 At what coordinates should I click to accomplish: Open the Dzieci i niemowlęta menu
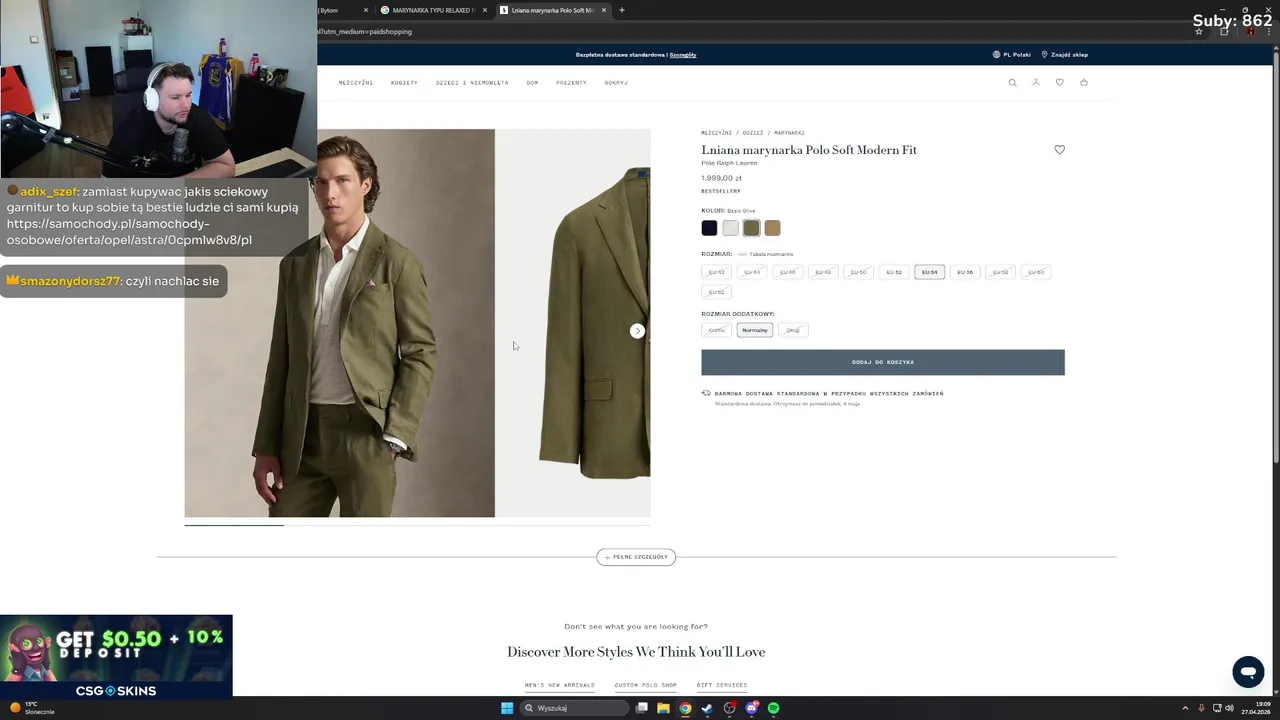(x=472, y=83)
